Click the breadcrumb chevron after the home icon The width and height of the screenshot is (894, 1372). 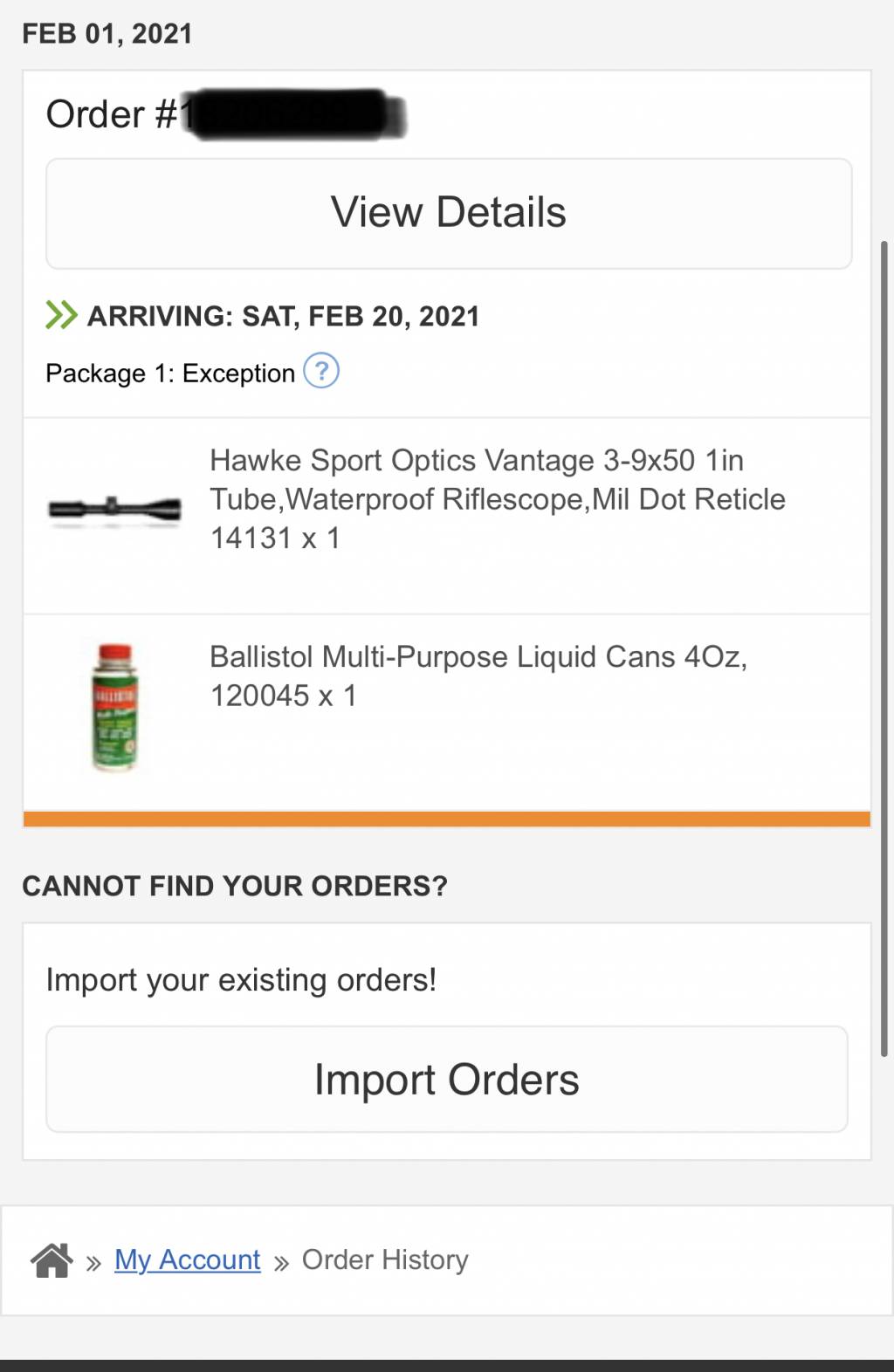coord(94,1263)
